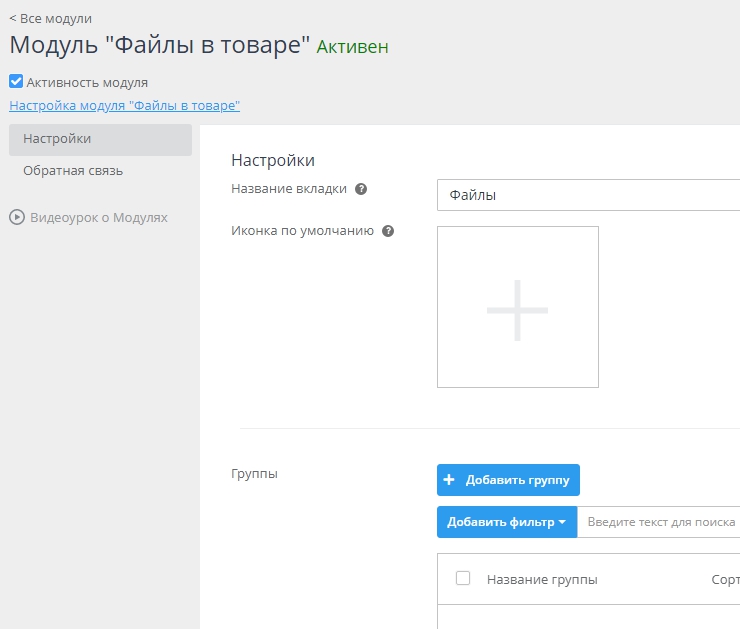This screenshot has width=740, height=629.
Task: Show the help hint for Иконка по умолчанию
Action: [x=388, y=231]
